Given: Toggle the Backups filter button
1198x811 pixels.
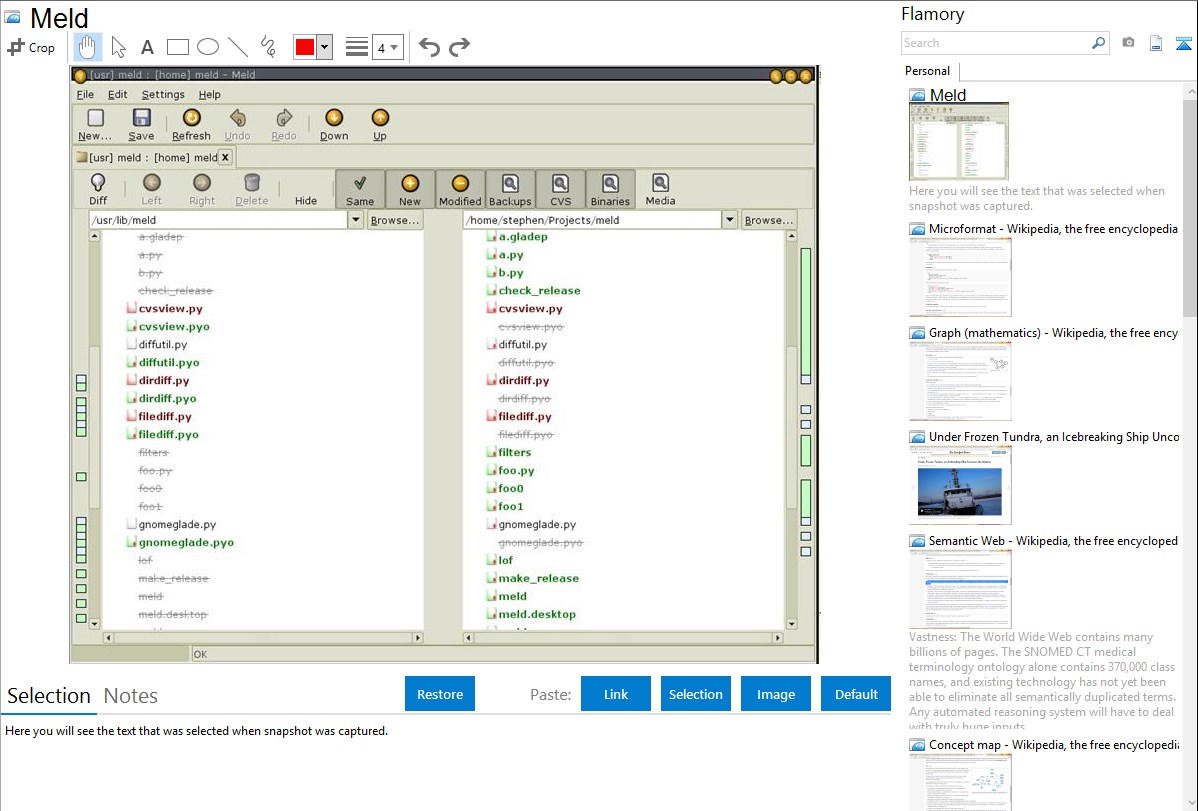Looking at the screenshot, I should tap(510, 189).
